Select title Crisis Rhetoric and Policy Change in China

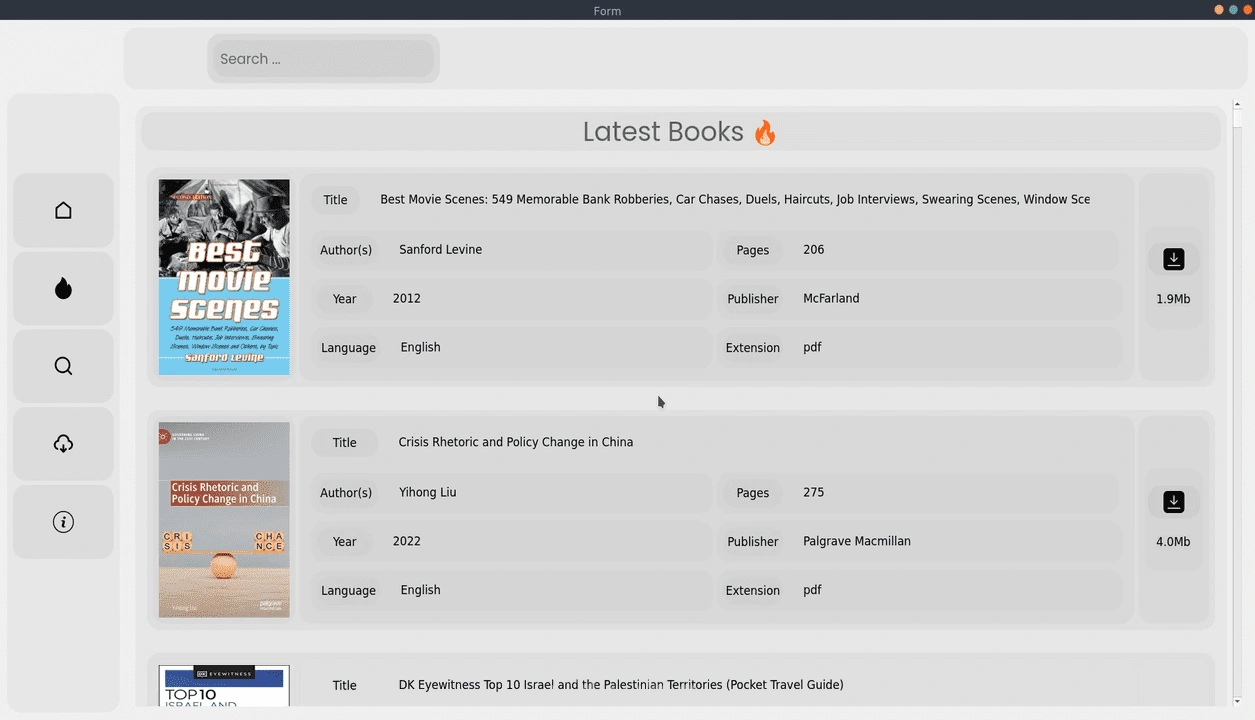point(516,442)
